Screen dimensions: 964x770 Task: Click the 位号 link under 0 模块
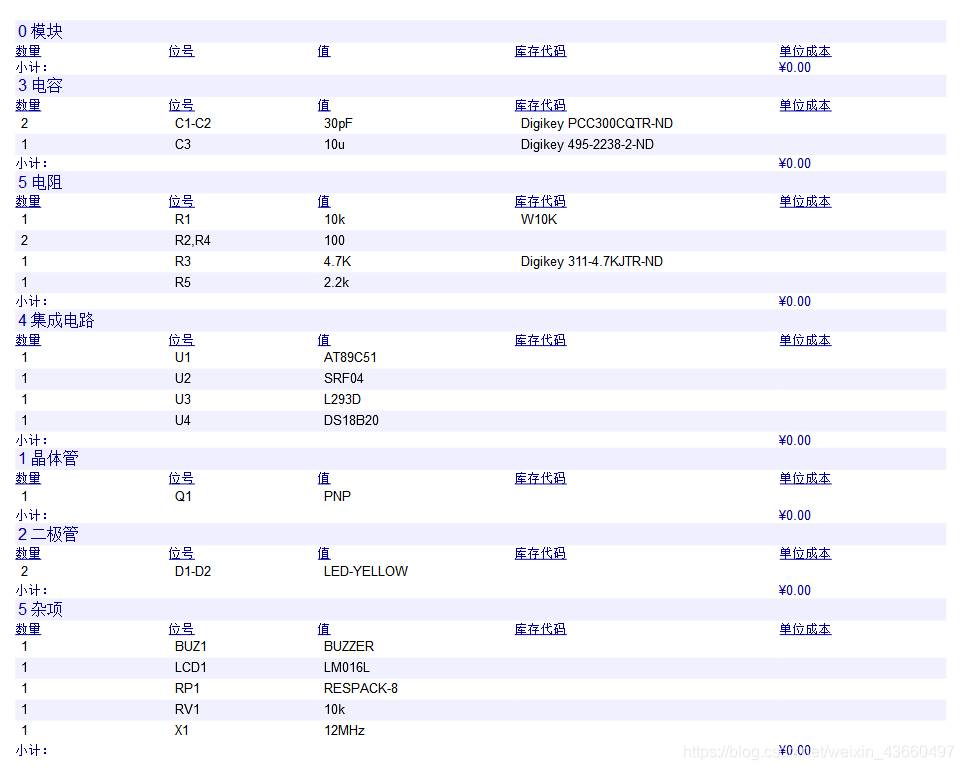181,51
